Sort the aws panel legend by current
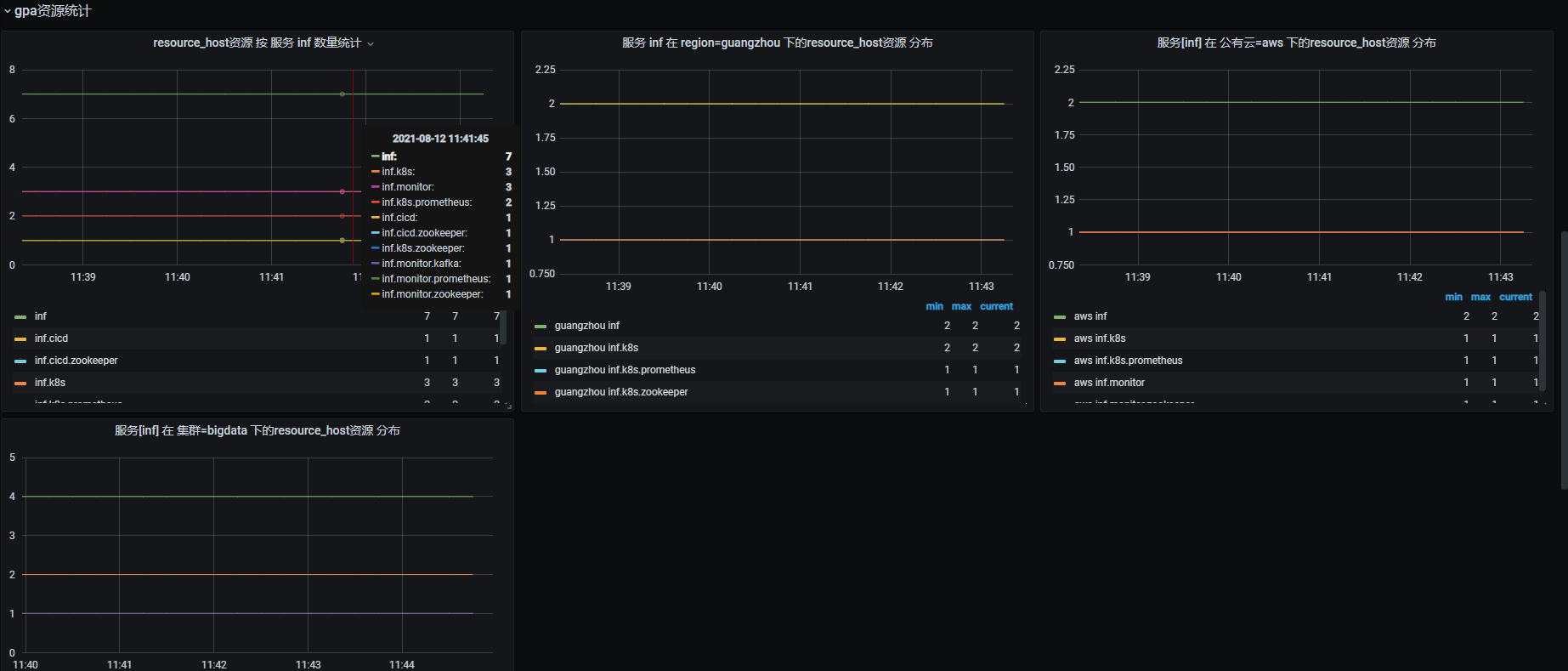Viewport: 1568px width, 671px height. [x=1515, y=297]
